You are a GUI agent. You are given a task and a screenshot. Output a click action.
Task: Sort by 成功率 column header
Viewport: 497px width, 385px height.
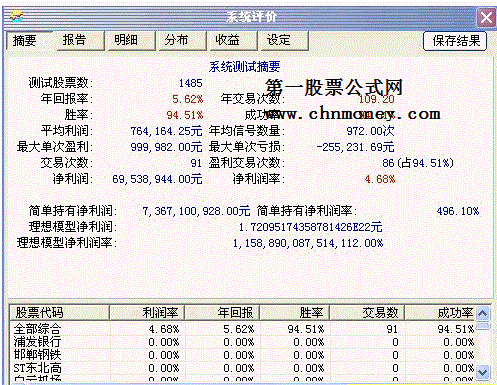pyautogui.click(x=440, y=313)
